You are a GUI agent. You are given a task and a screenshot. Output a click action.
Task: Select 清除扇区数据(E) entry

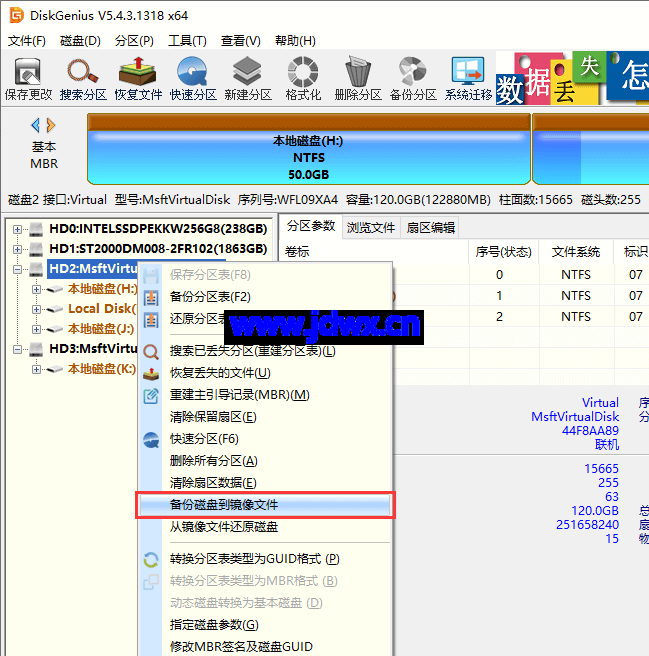coord(265,483)
